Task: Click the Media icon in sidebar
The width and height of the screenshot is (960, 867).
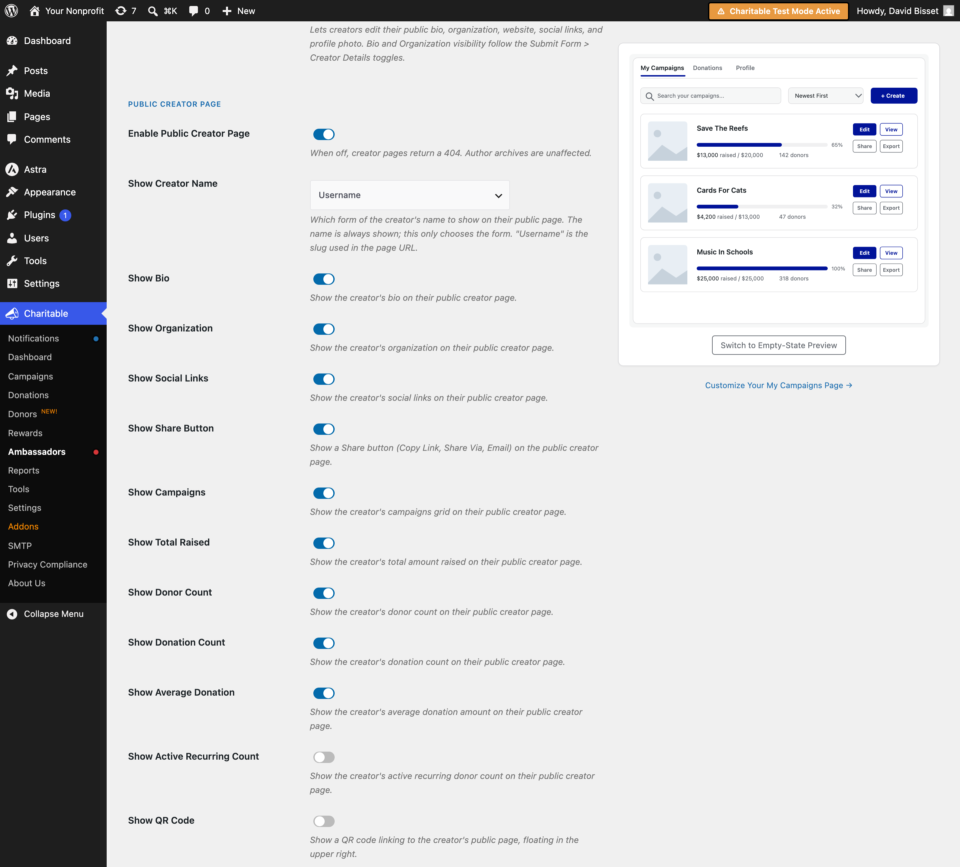Action: 12,93
